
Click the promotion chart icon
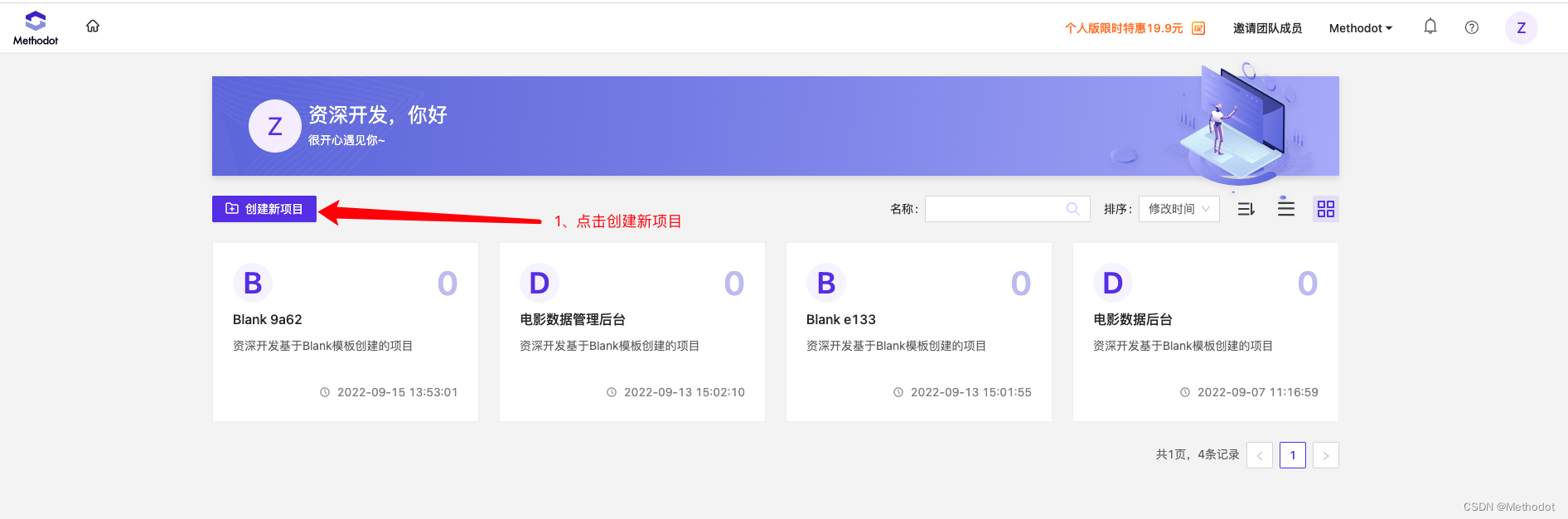pyautogui.click(x=1198, y=28)
